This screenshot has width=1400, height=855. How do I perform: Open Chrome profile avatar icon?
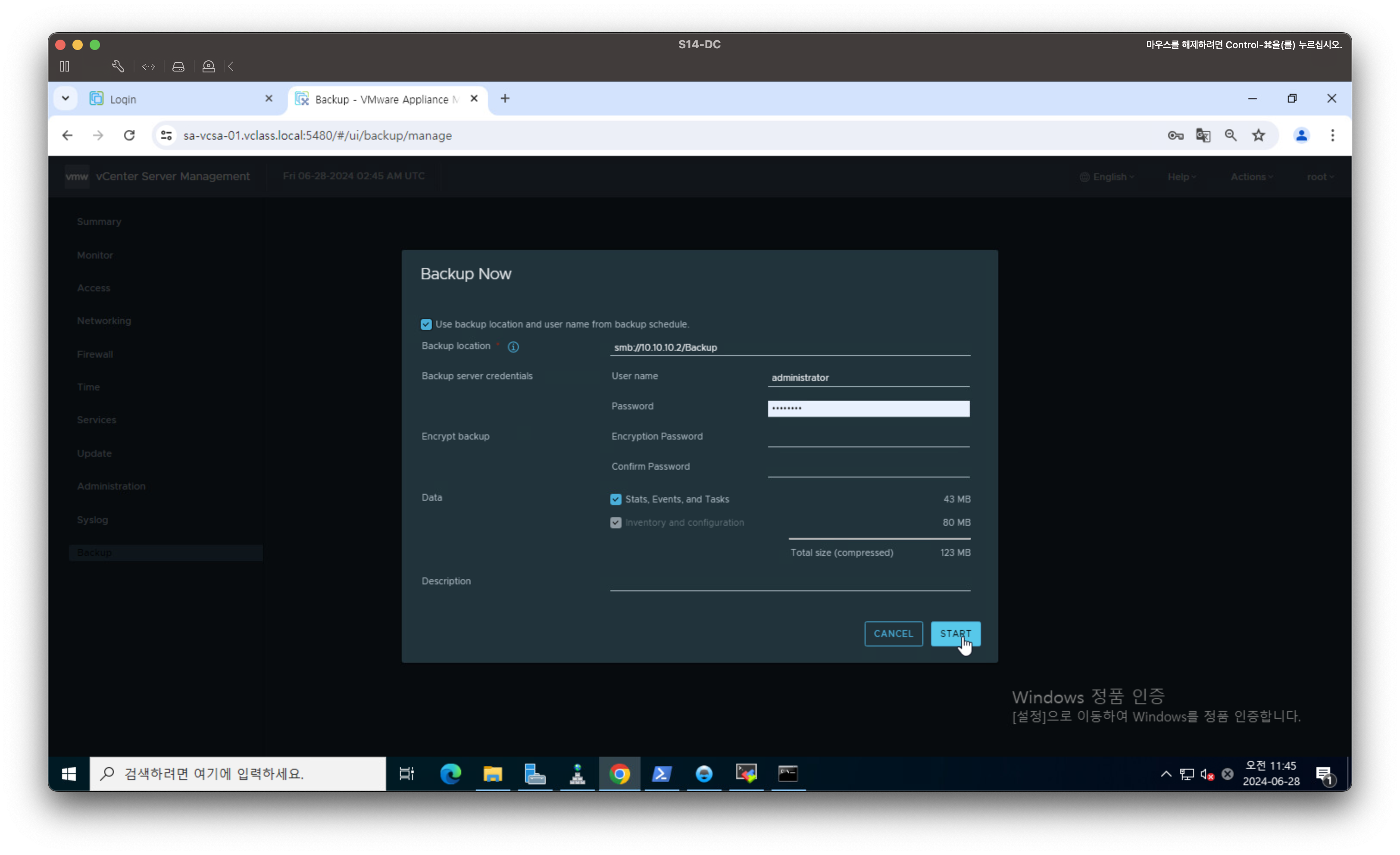point(1301,136)
